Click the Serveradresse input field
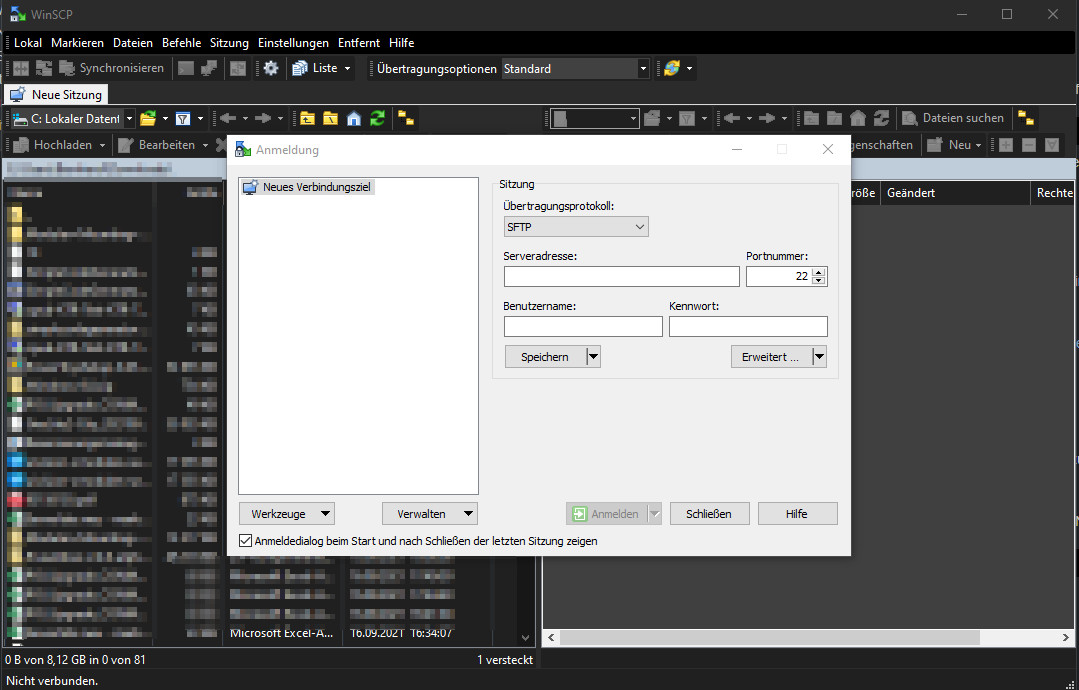The image size is (1079, 690). pos(621,277)
